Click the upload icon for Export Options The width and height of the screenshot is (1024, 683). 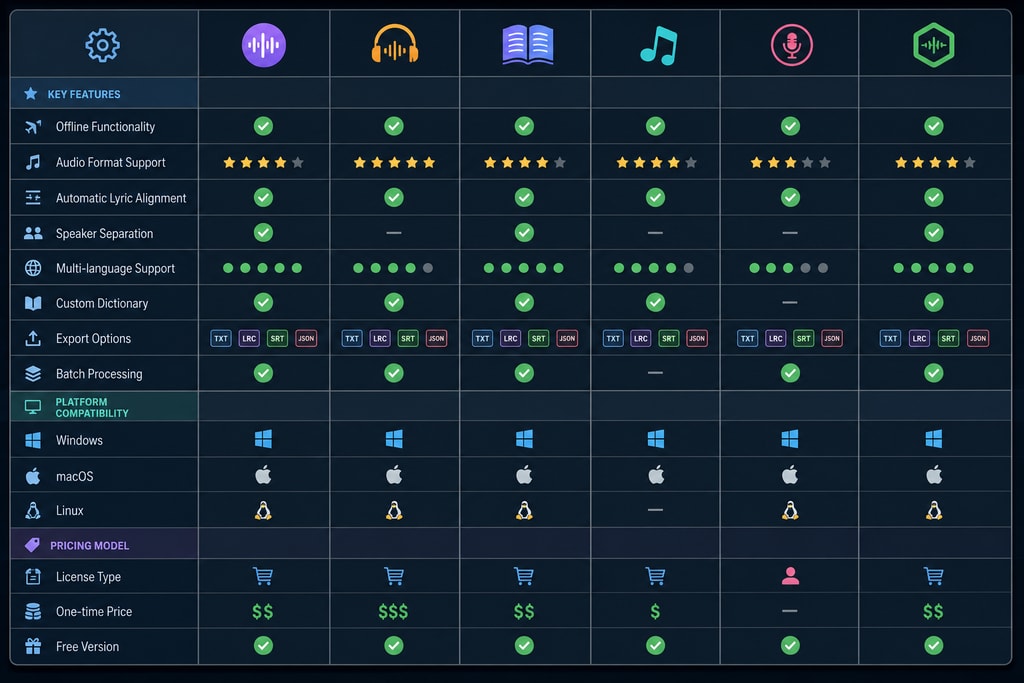click(x=33, y=338)
